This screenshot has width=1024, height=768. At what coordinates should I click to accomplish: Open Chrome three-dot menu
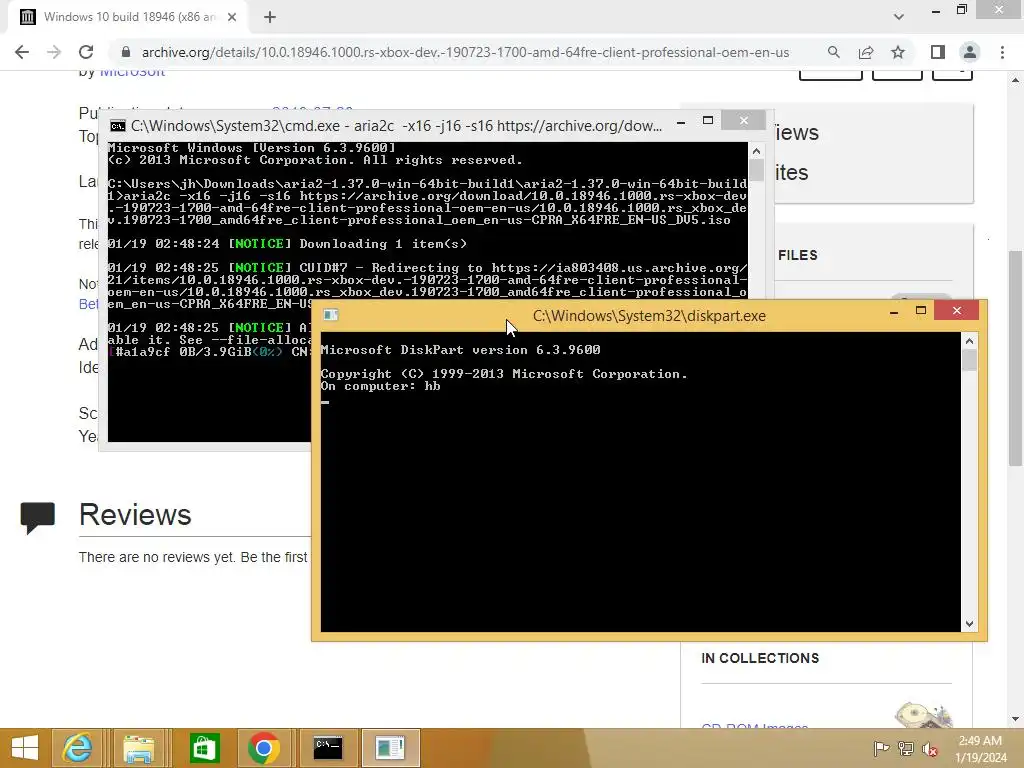point(1002,52)
